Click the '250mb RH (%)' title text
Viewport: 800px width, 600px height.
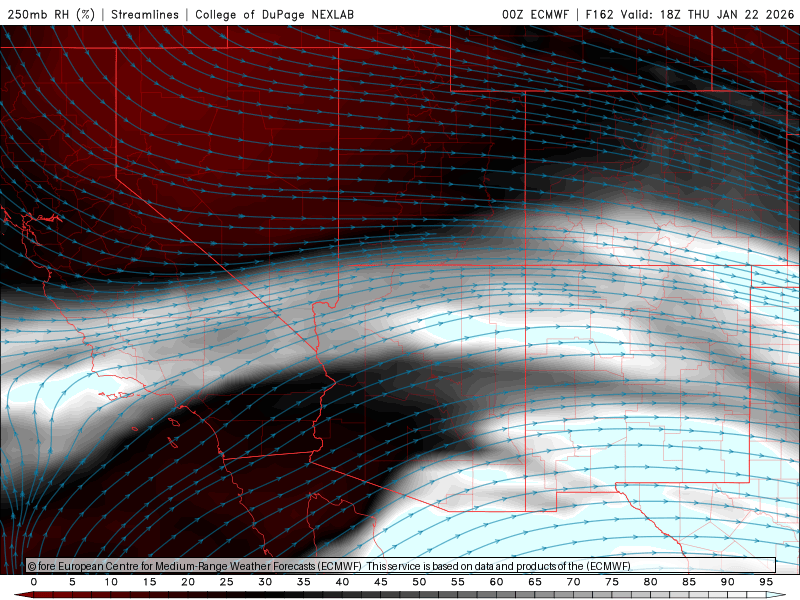(x=51, y=14)
